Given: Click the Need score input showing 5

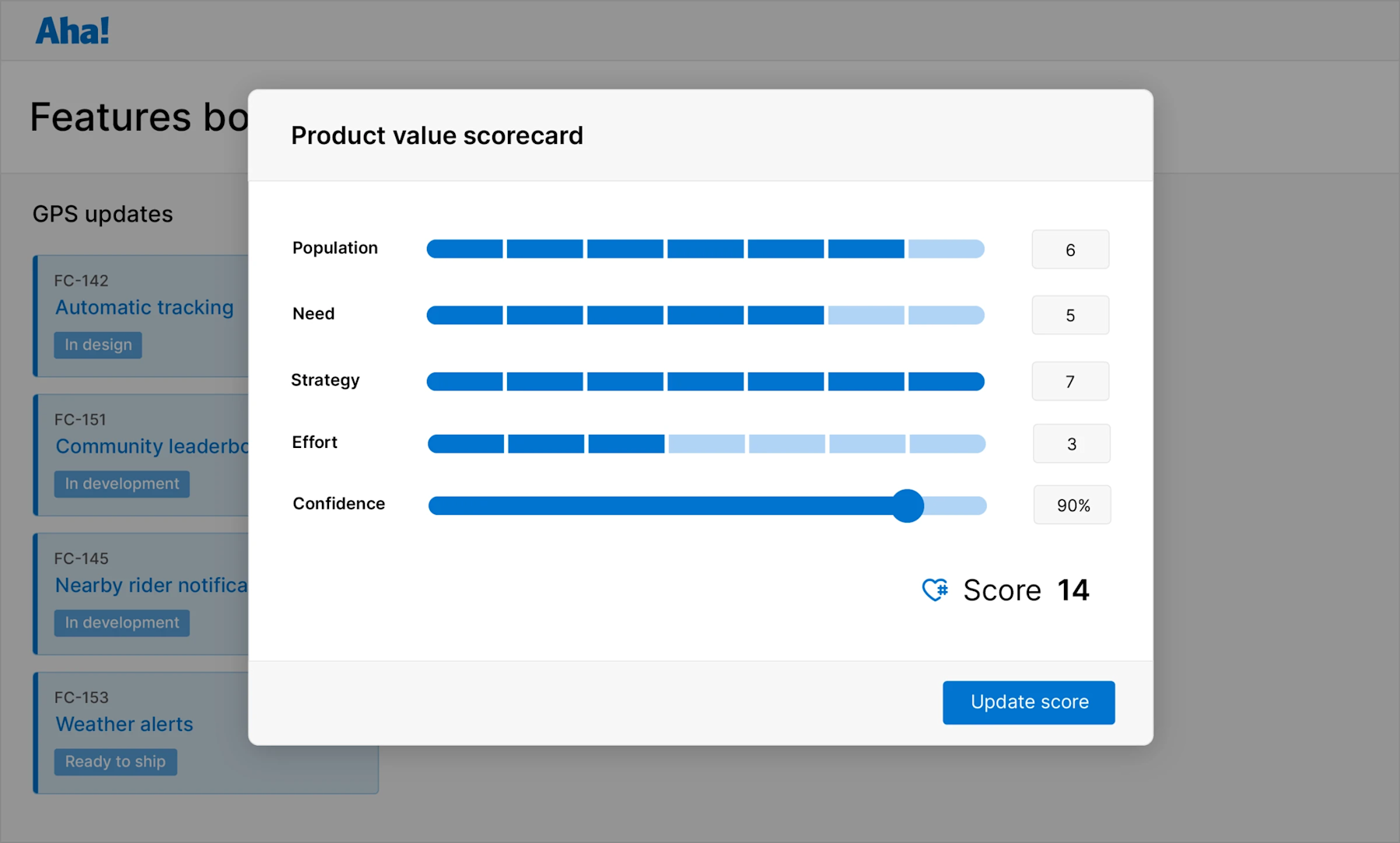Looking at the screenshot, I should [x=1070, y=315].
